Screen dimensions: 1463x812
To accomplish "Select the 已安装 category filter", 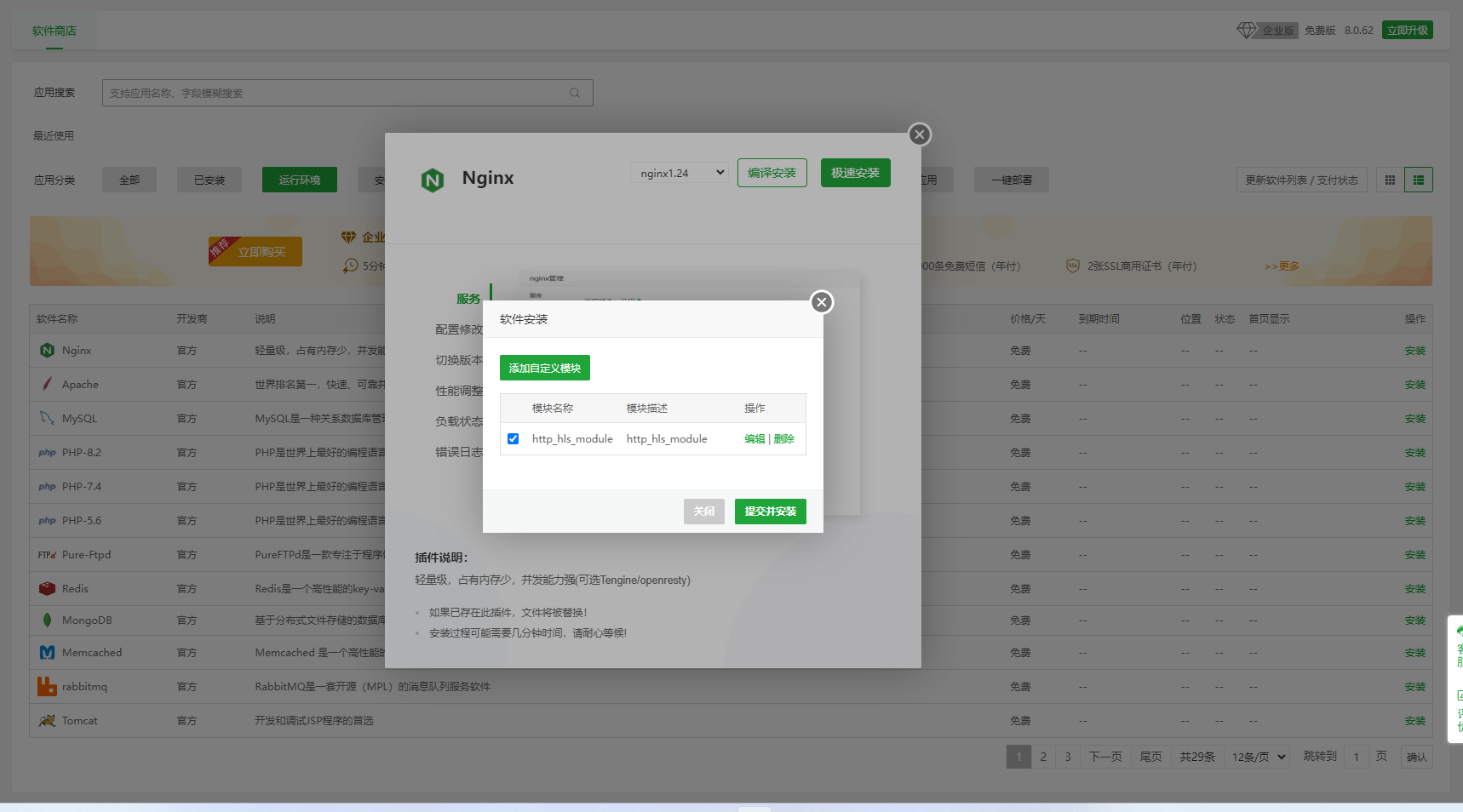I will coord(209,180).
